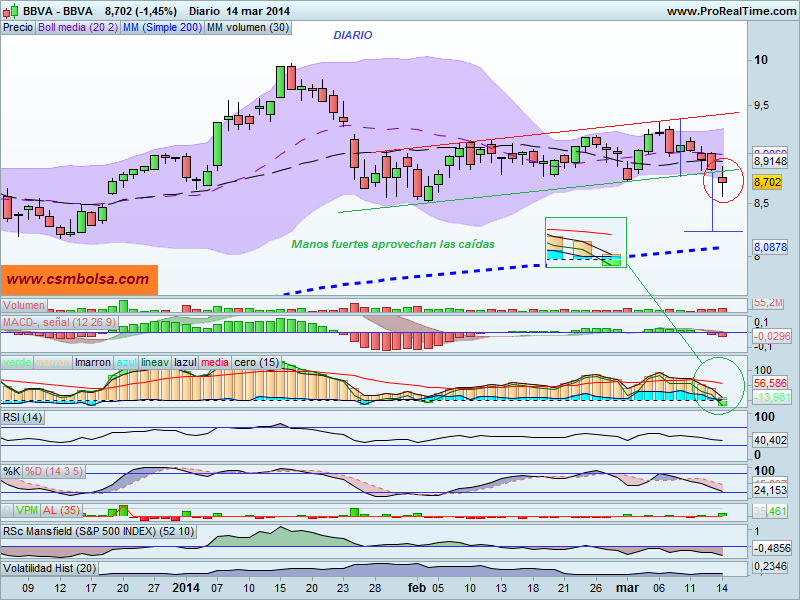Select the VPM indicator label

pos(27,510)
